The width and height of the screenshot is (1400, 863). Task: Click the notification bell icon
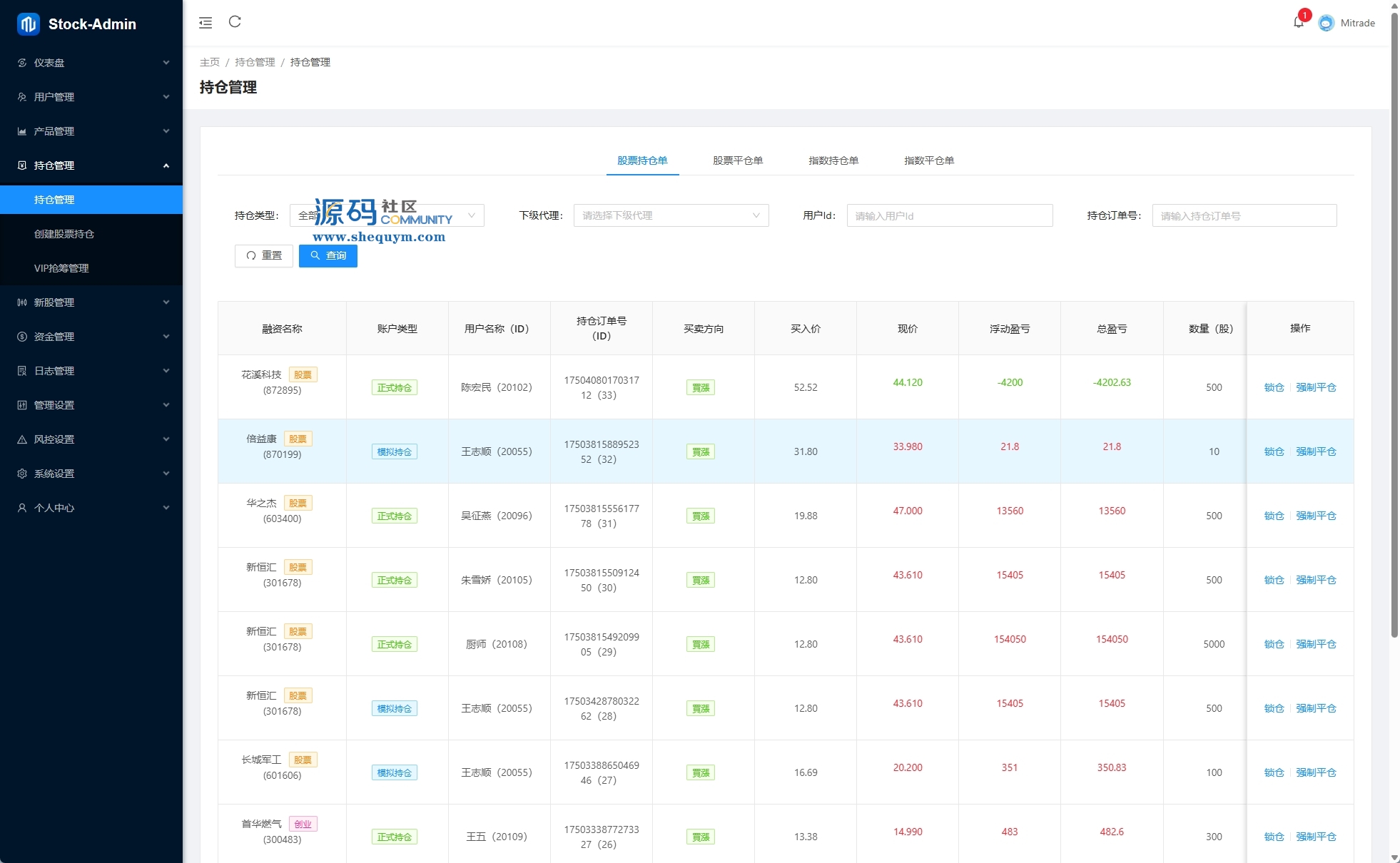(1298, 23)
